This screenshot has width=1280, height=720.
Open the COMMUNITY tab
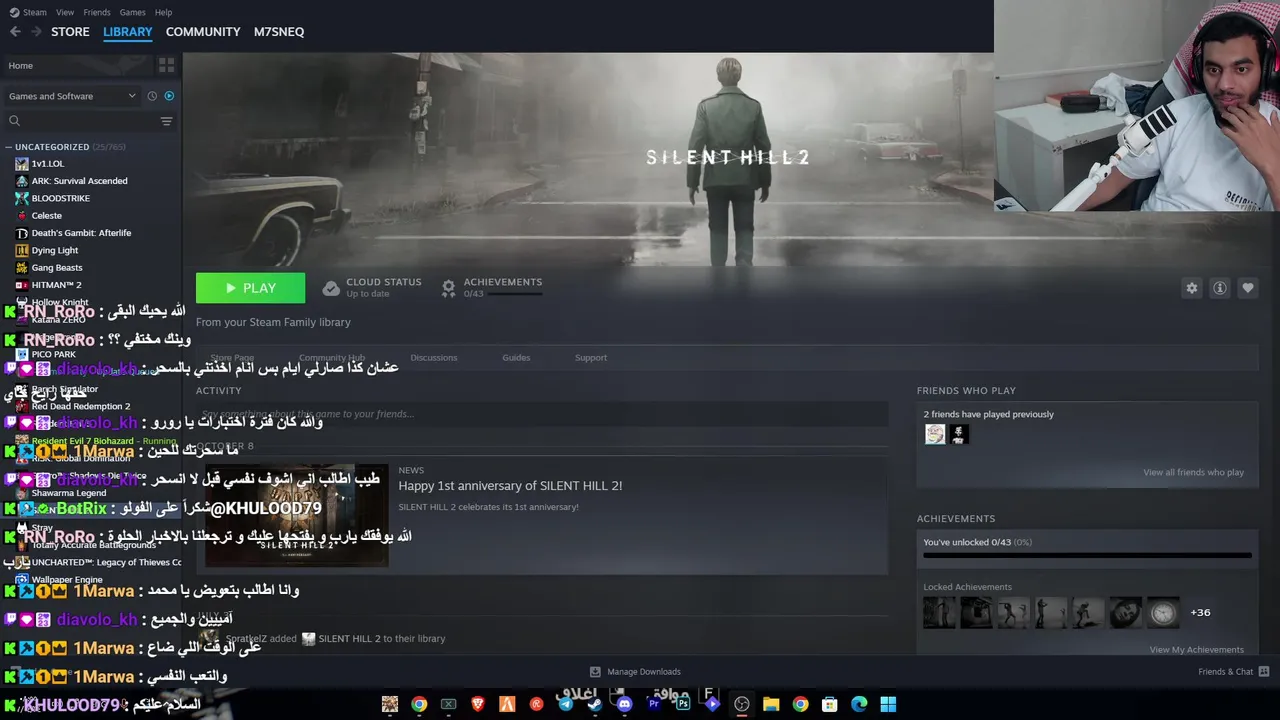click(x=203, y=32)
